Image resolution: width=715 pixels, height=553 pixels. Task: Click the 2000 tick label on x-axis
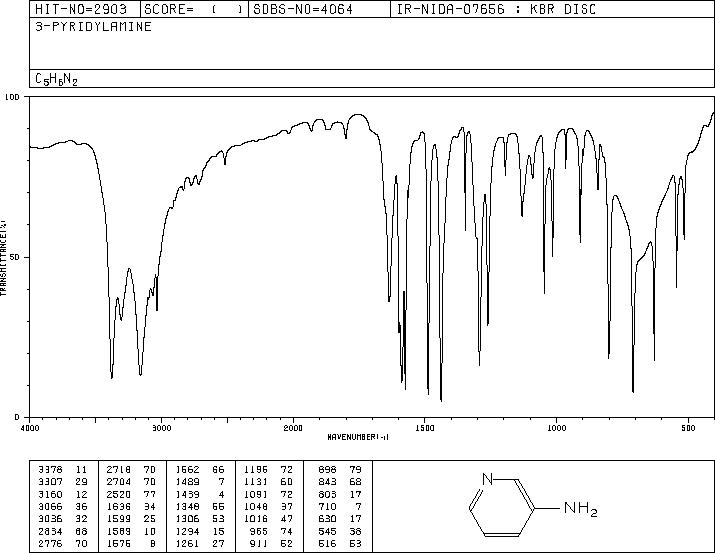[293, 428]
